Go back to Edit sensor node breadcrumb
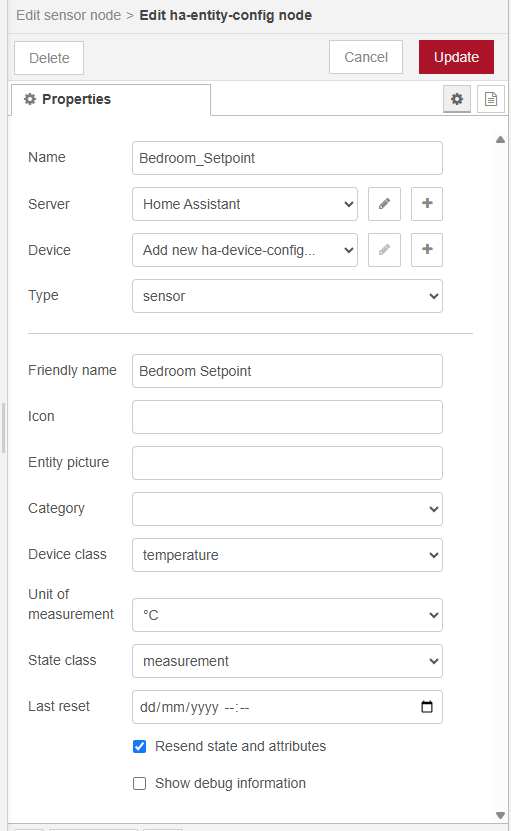511x831 pixels. 68,15
